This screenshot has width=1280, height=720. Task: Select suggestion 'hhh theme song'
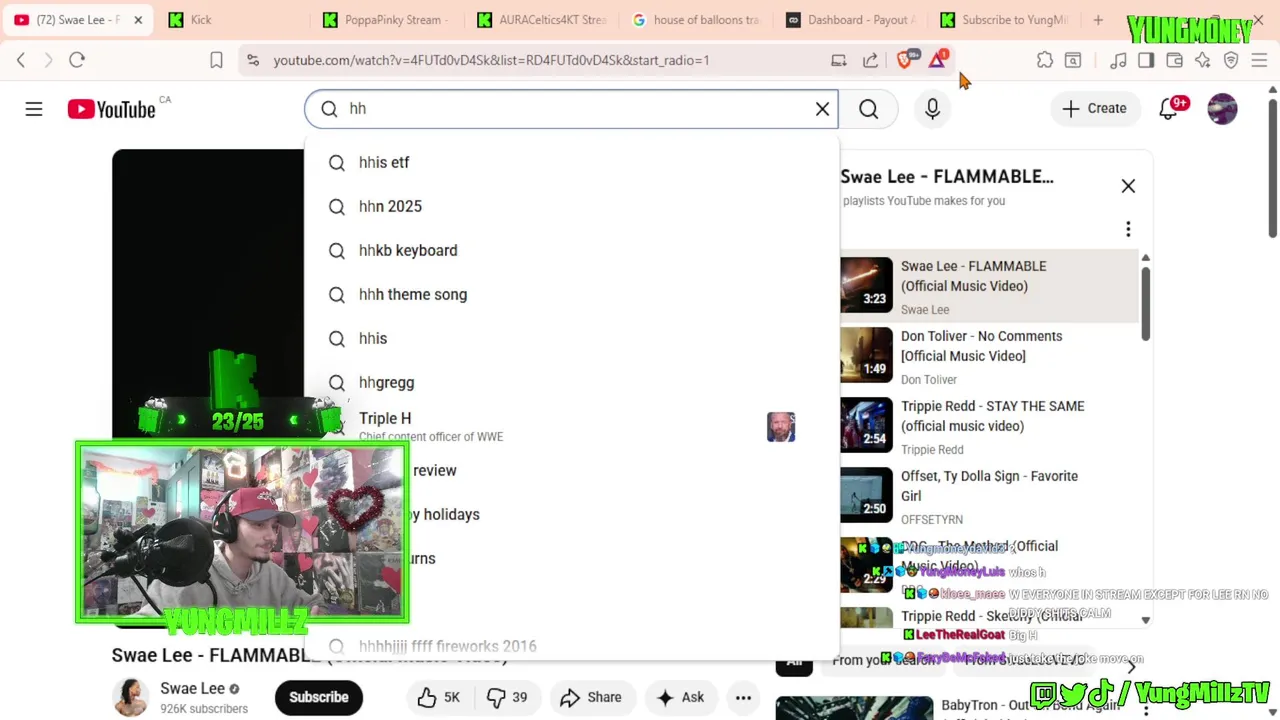pyautogui.click(x=571, y=295)
